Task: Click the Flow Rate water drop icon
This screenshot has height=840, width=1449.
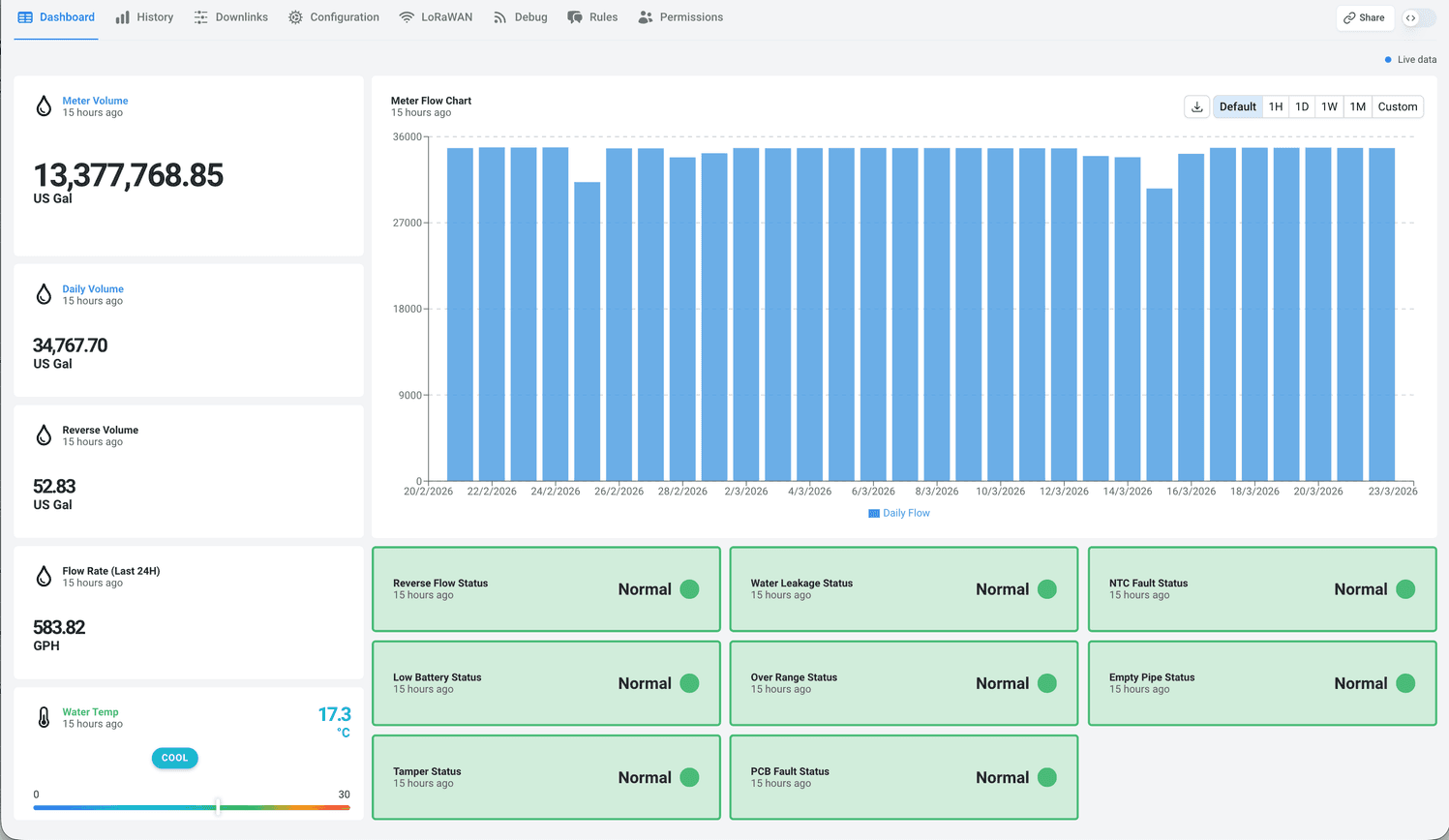Action: coord(44,577)
